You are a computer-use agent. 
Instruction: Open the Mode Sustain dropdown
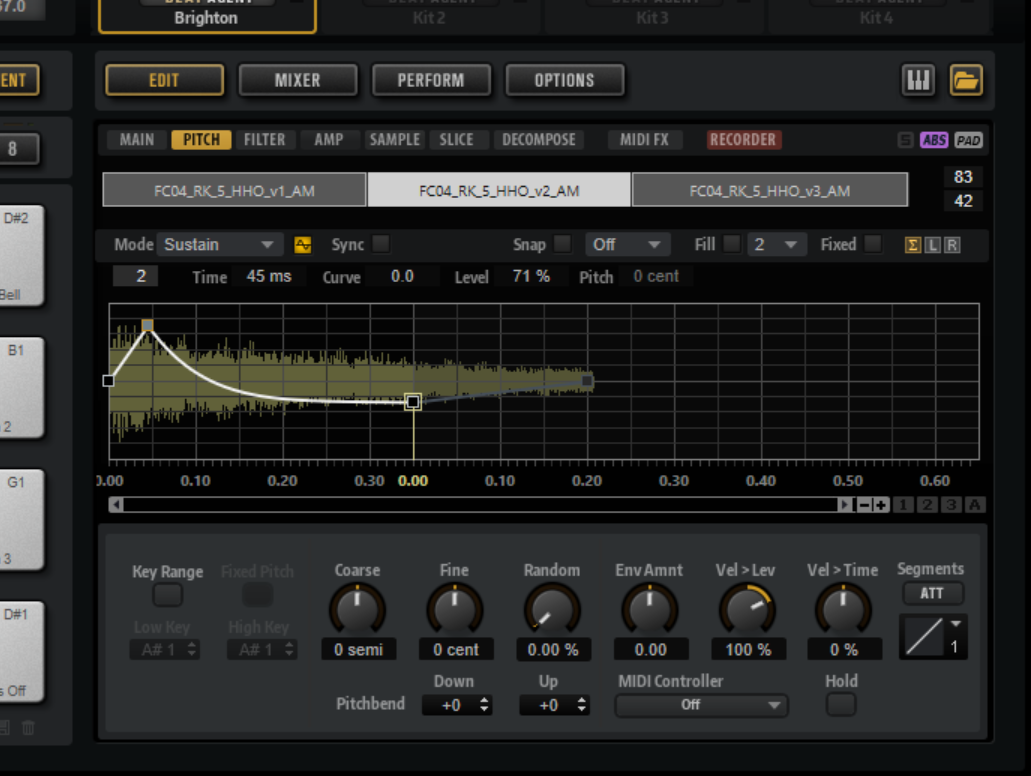click(220, 245)
